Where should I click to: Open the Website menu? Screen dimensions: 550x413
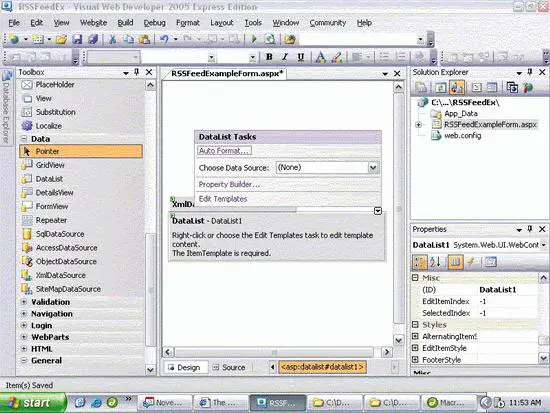coord(93,23)
